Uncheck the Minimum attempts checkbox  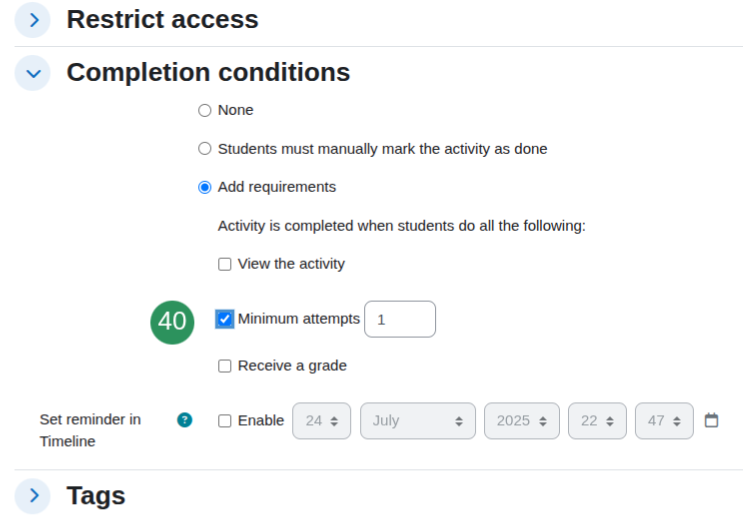225,319
